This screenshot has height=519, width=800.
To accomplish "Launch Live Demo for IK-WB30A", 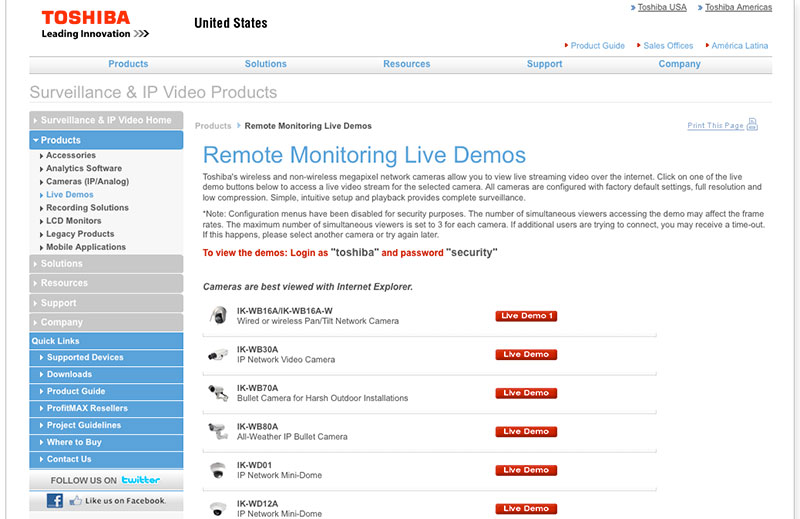I will click(x=526, y=354).
